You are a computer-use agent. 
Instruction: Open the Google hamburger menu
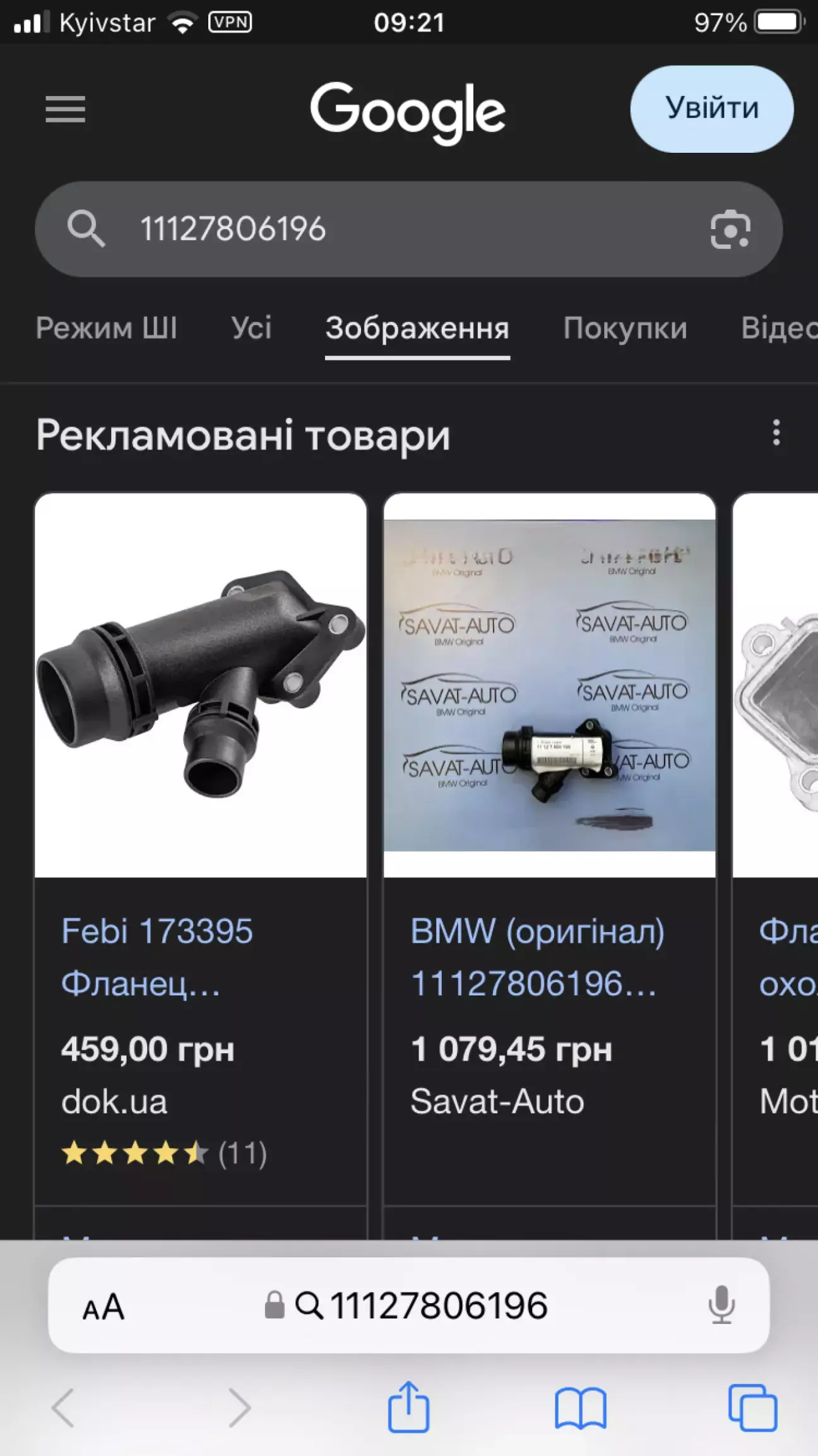pos(65,110)
